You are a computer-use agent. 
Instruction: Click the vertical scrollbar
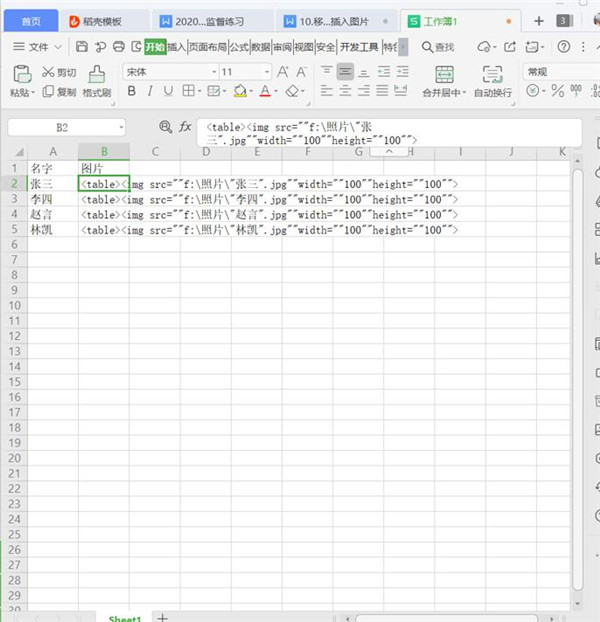pyautogui.click(x=577, y=379)
